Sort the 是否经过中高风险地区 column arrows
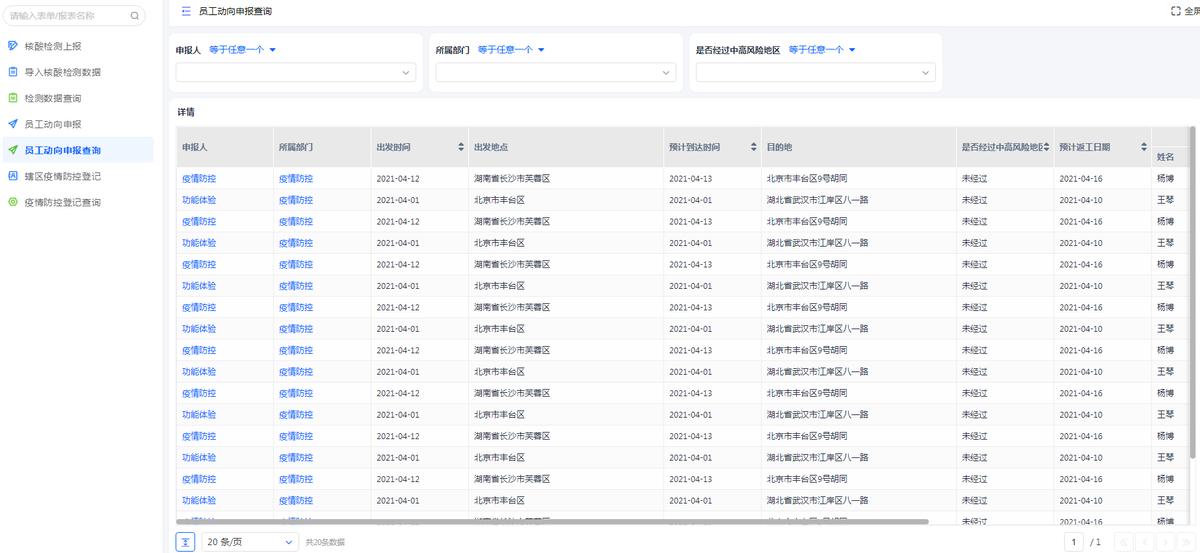Viewport: 1200px width, 553px height. [x=1046, y=147]
